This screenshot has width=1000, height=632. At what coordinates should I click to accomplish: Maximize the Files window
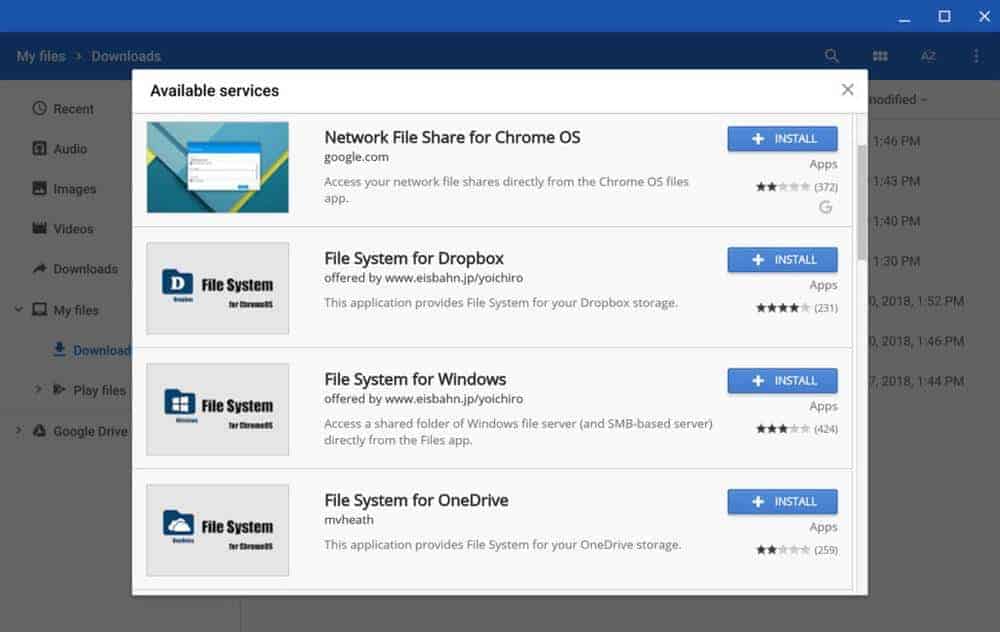(944, 17)
